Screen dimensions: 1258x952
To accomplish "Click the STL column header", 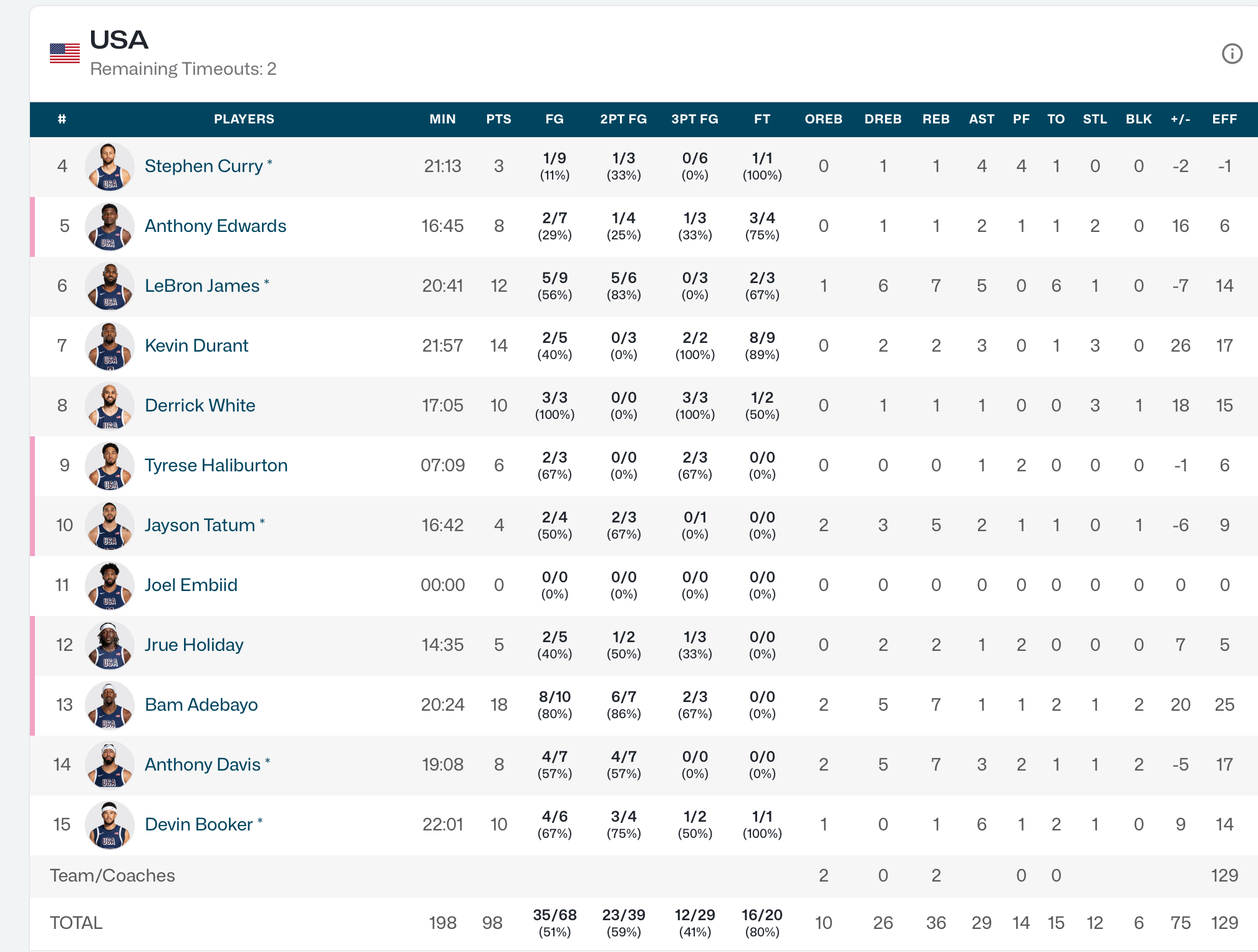I will click(x=1095, y=119).
